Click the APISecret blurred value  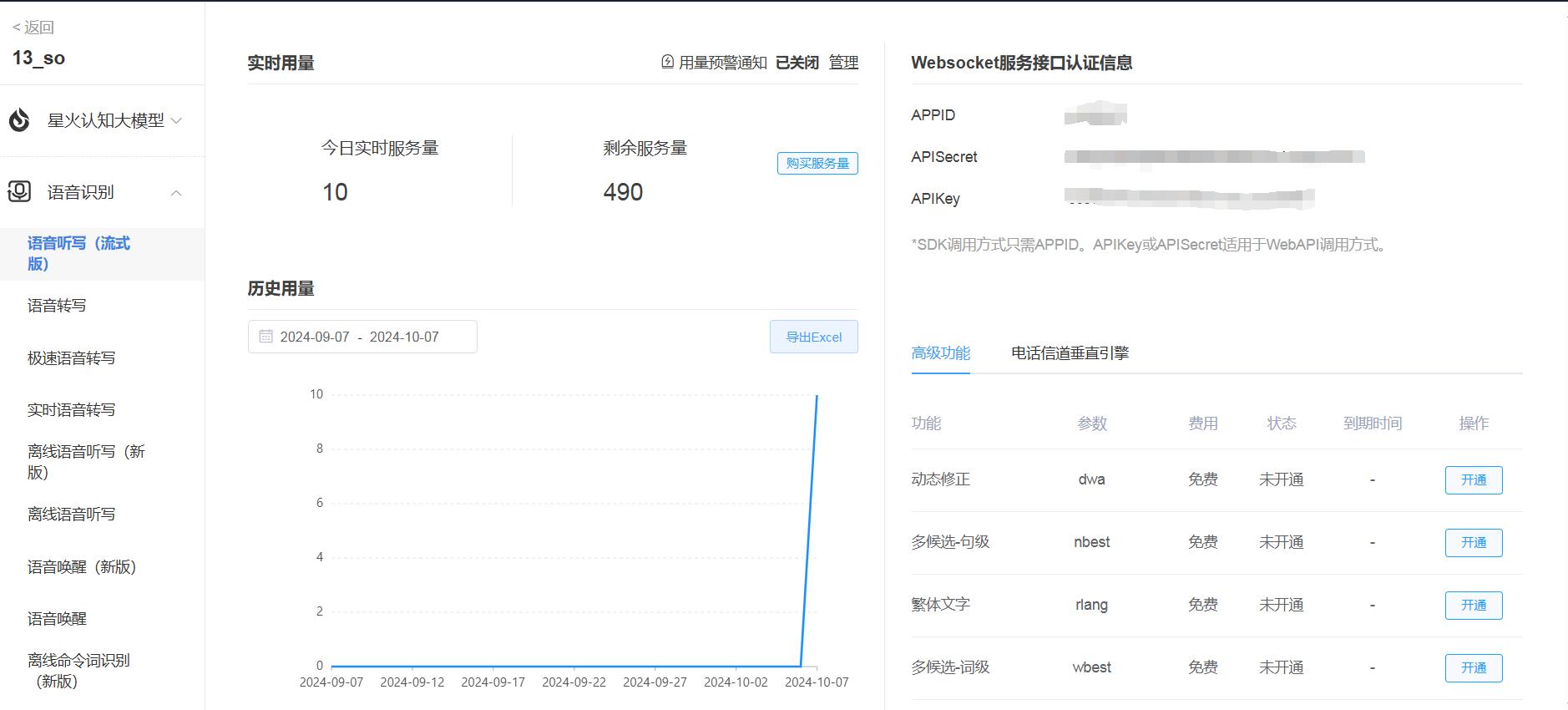click(x=1214, y=157)
